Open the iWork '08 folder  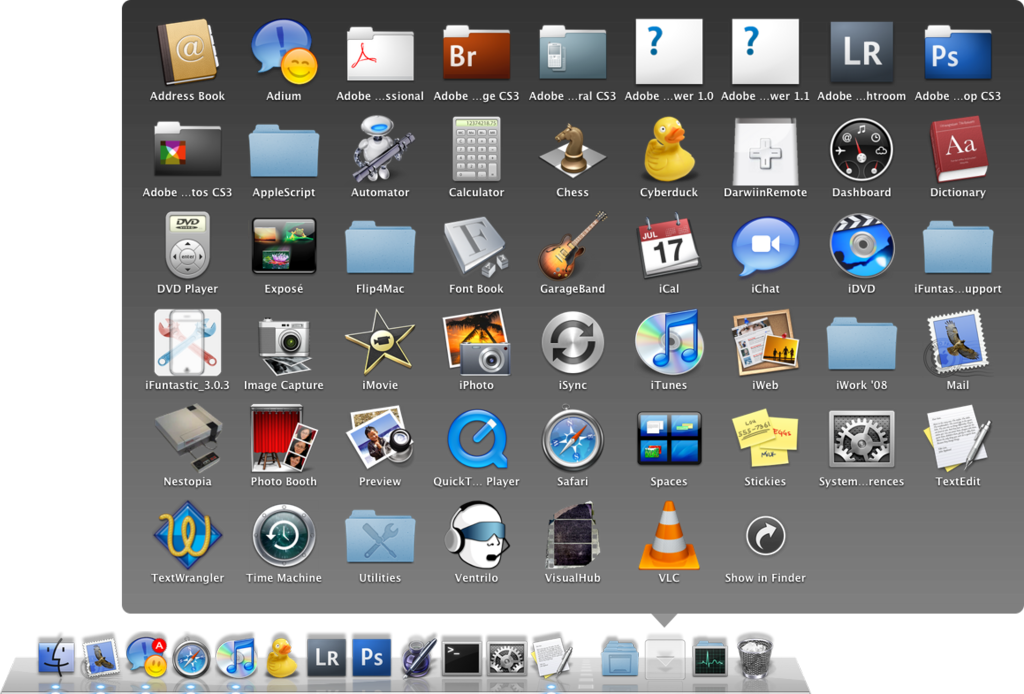(x=861, y=343)
